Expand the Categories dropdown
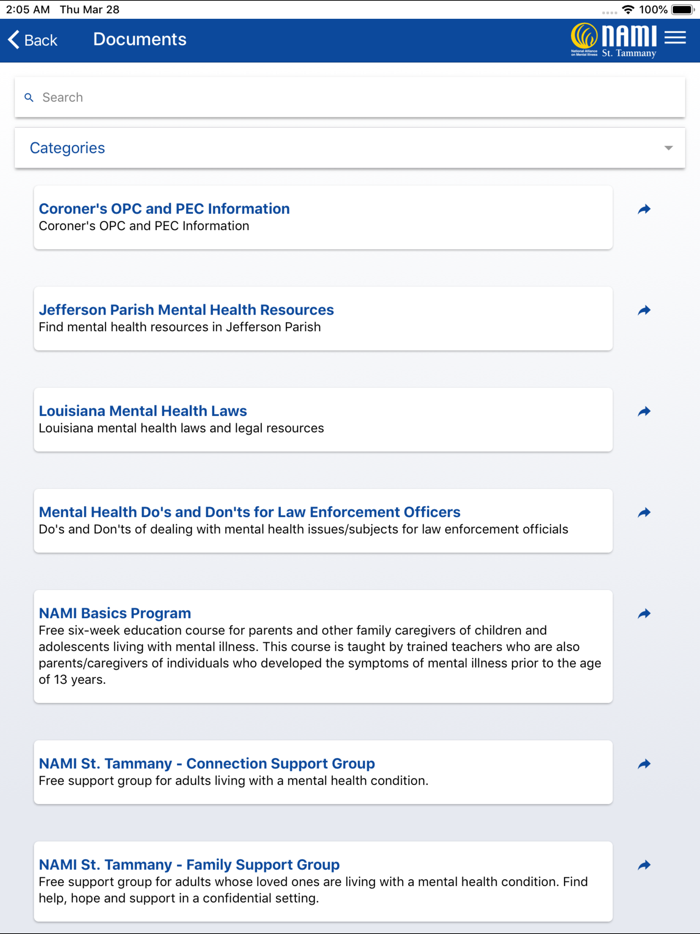700x934 pixels. pyautogui.click(x=350, y=148)
